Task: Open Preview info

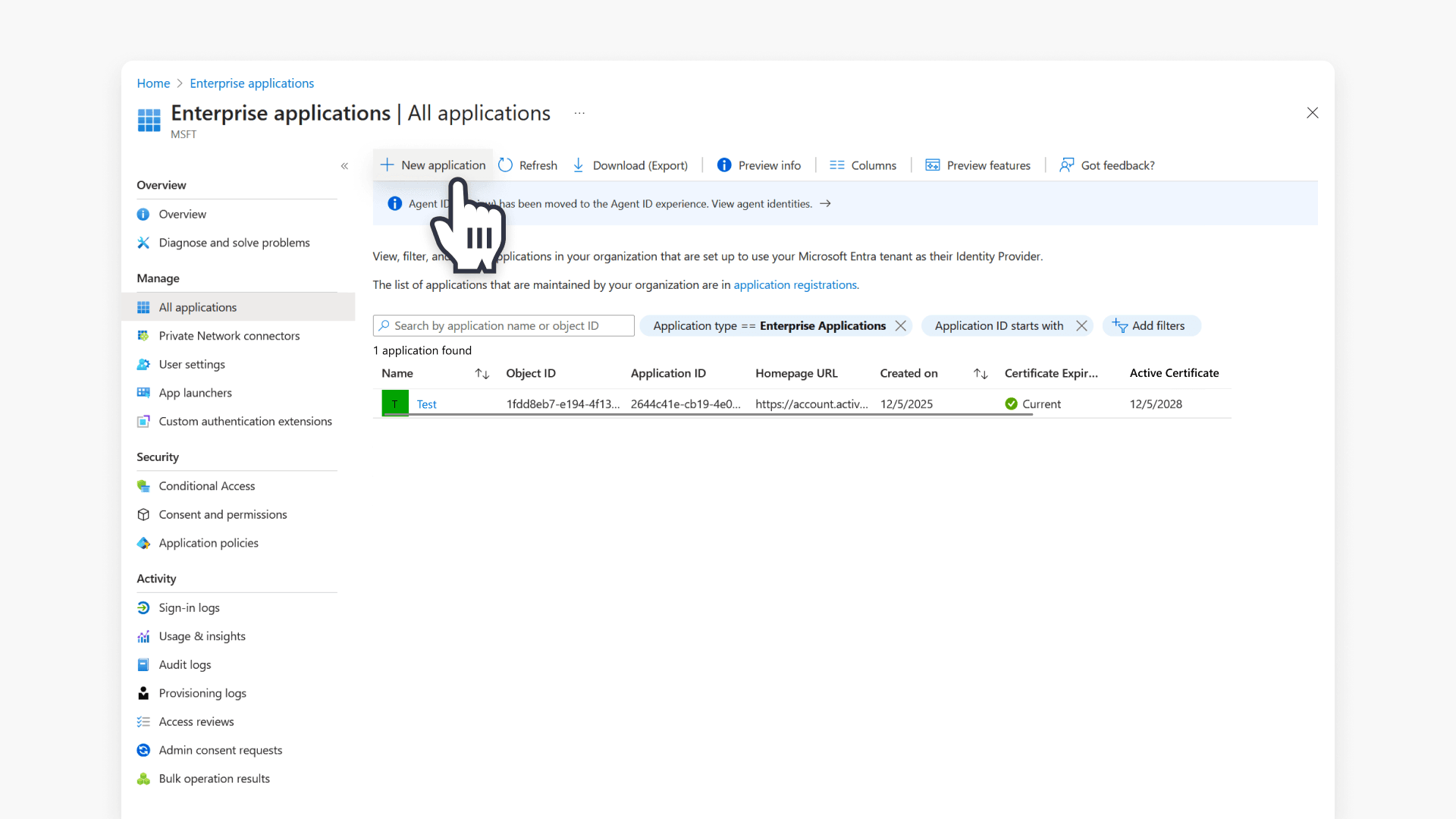Action: pos(759,165)
